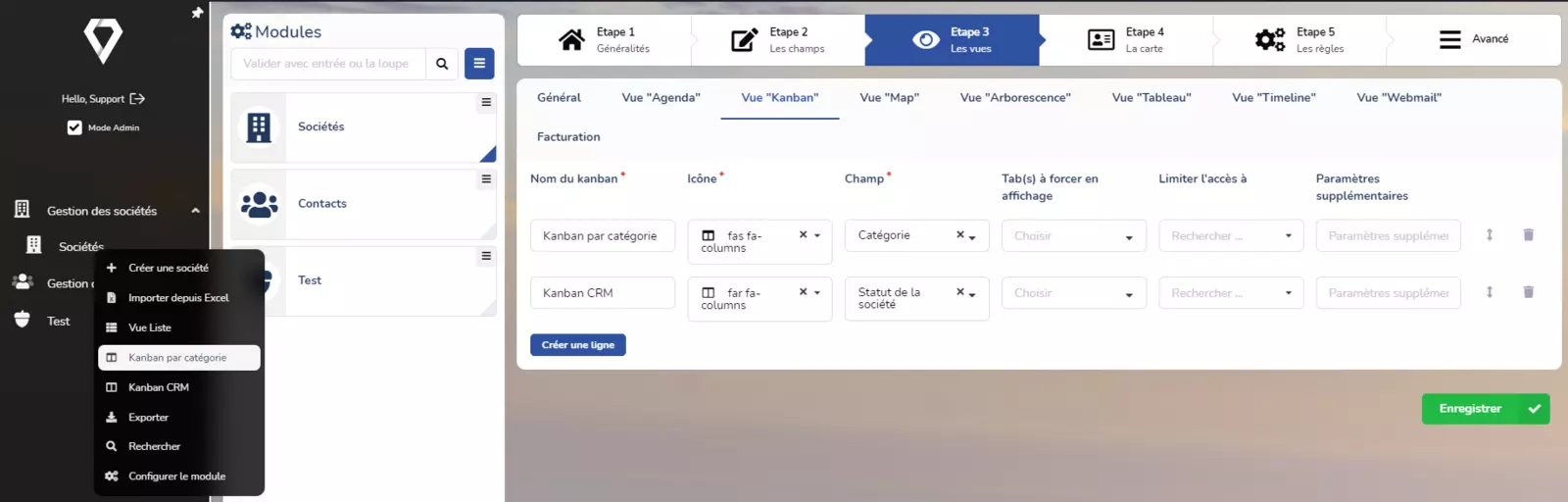The width and height of the screenshot is (1568, 502).
Task: Expand the fas fa-columns icon dropdown
Action: tap(817, 235)
